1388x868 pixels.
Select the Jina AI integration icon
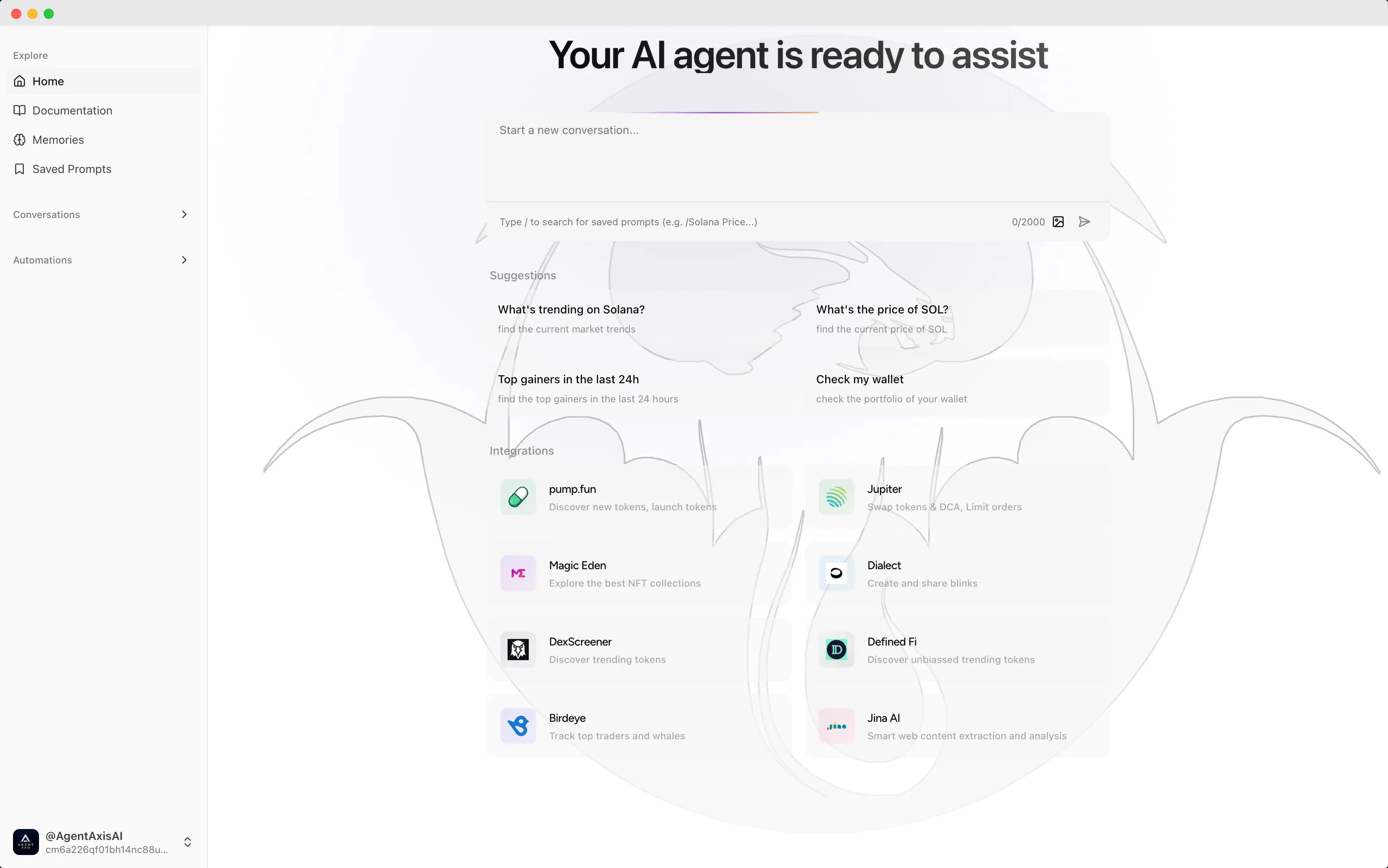coord(836,726)
